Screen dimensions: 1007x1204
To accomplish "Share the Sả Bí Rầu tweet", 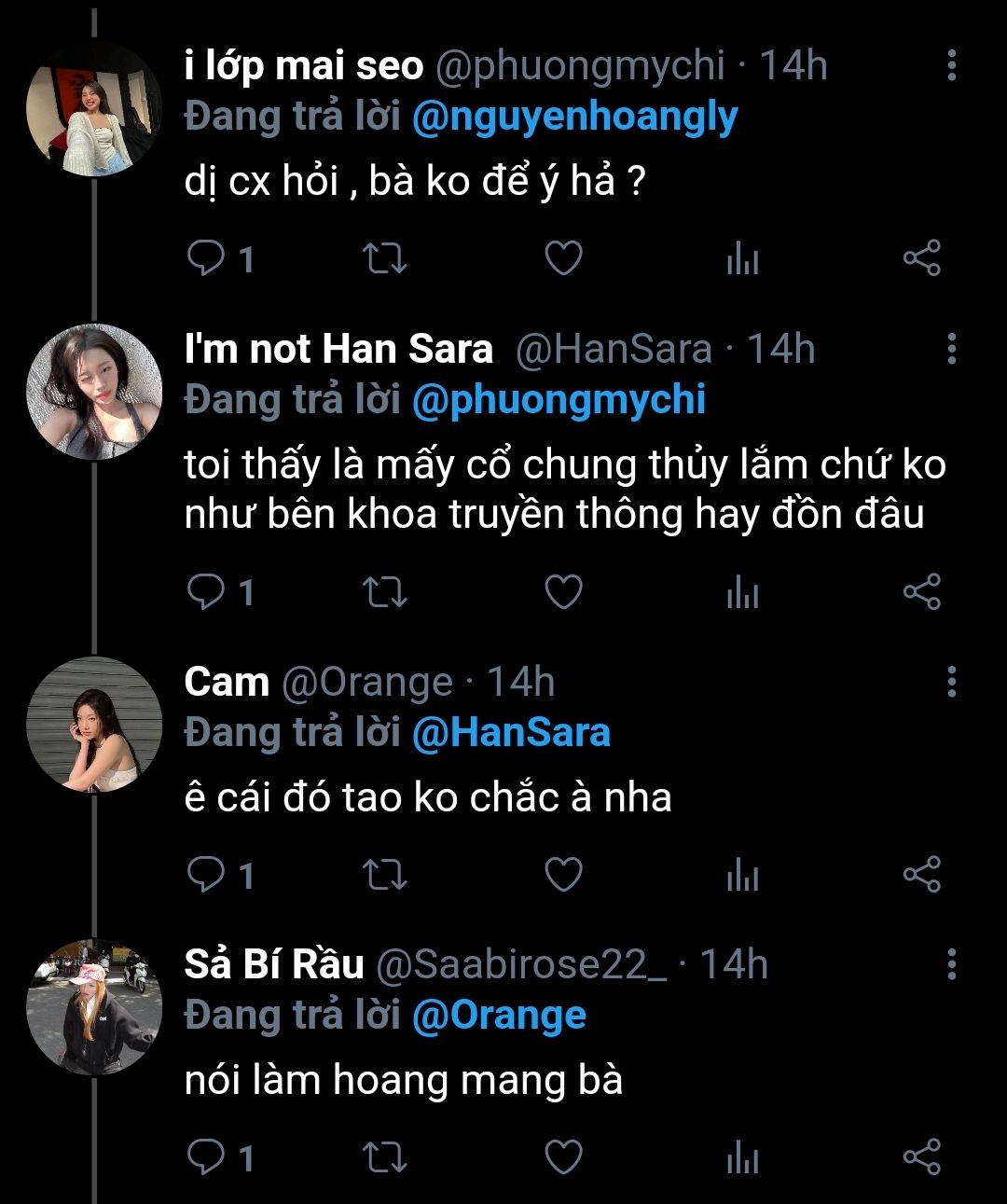I will (x=922, y=1157).
